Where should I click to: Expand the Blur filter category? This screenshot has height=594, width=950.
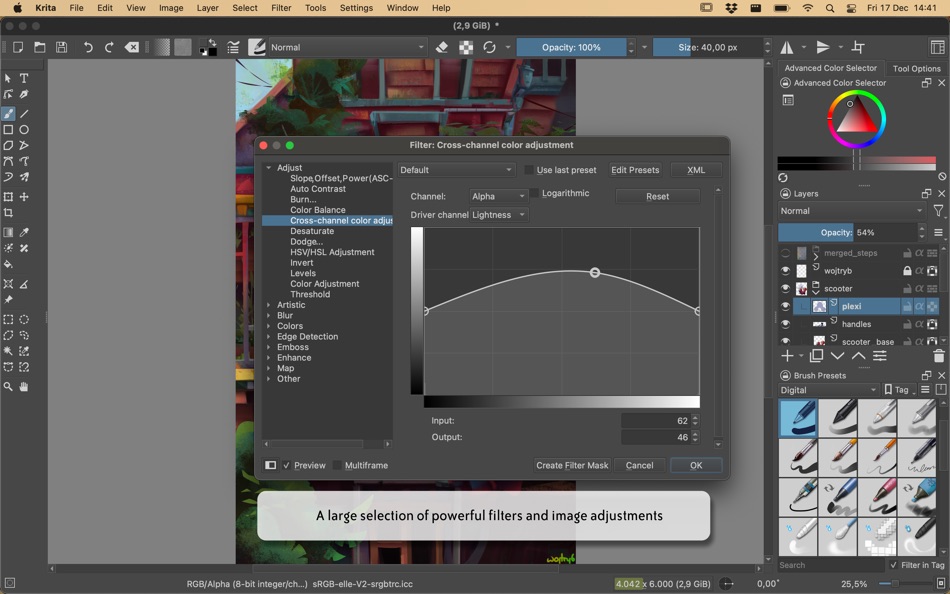tap(268, 315)
